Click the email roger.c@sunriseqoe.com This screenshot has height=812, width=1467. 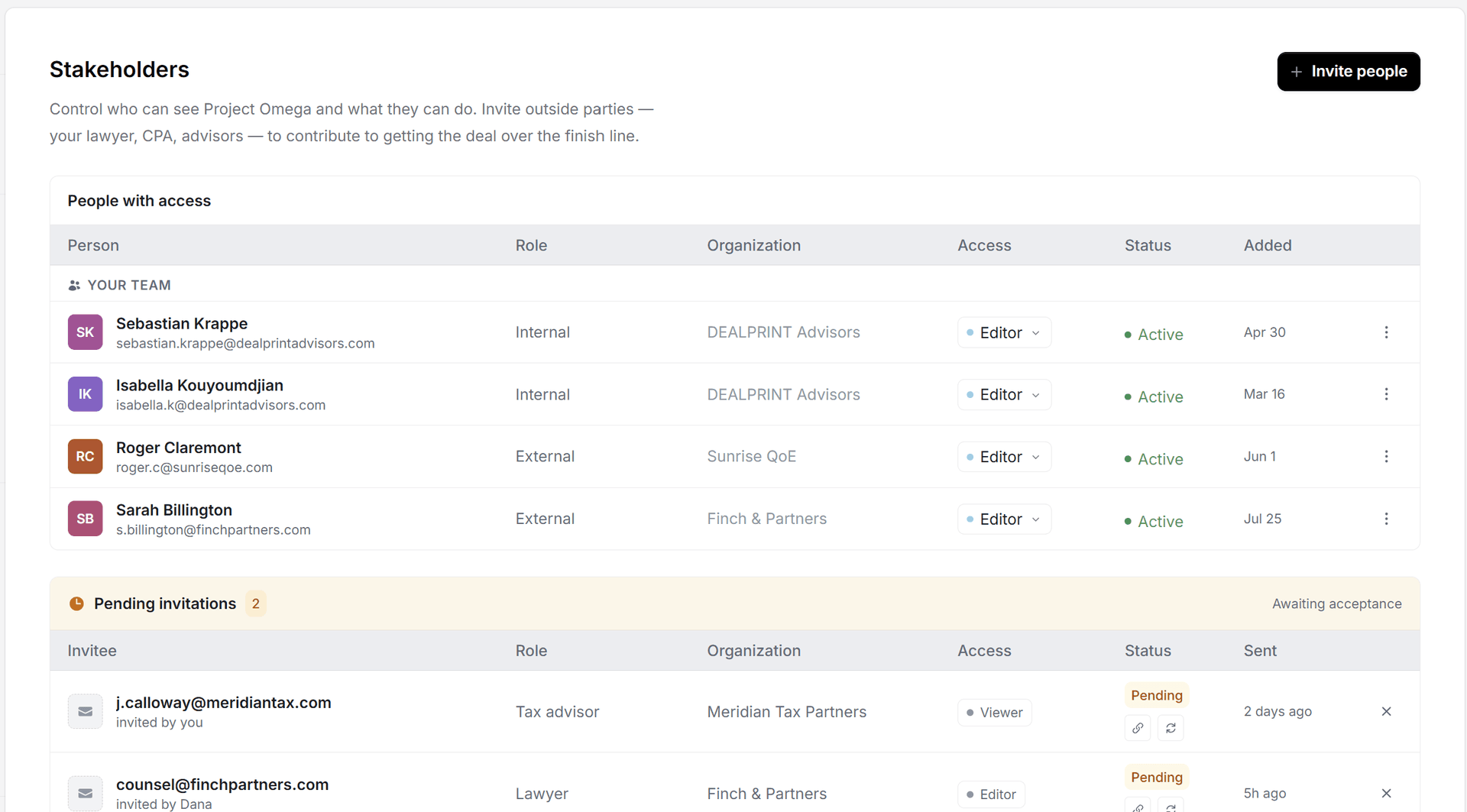click(x=194, y=467)
